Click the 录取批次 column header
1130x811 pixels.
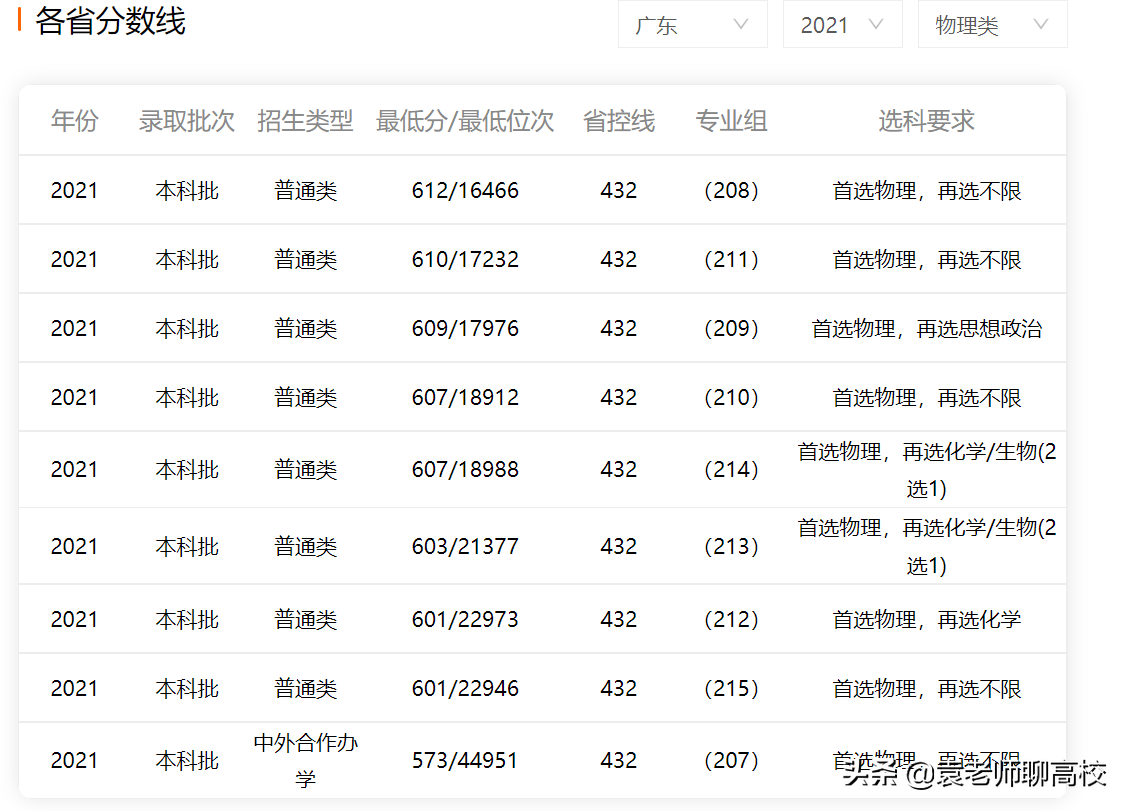(186, 120)
